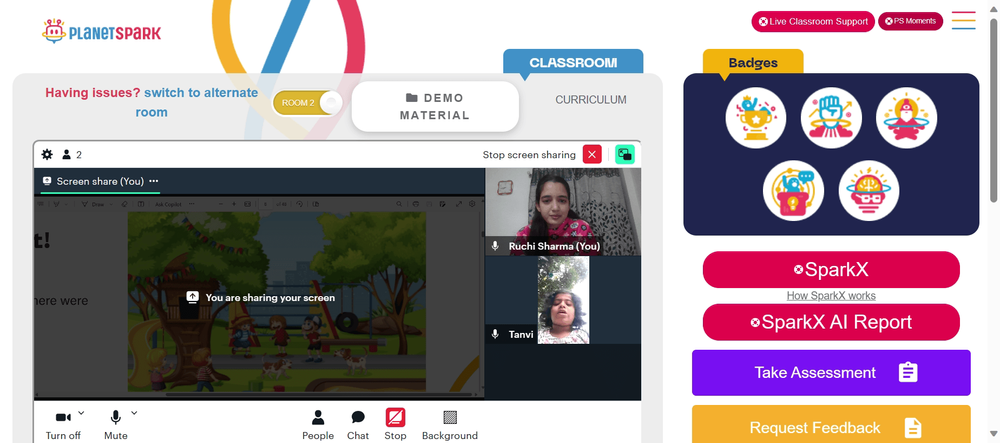The image size is (1000, 443).
Task: Open the DEMO MATERIAL folder
Action: tap(435, 106)
